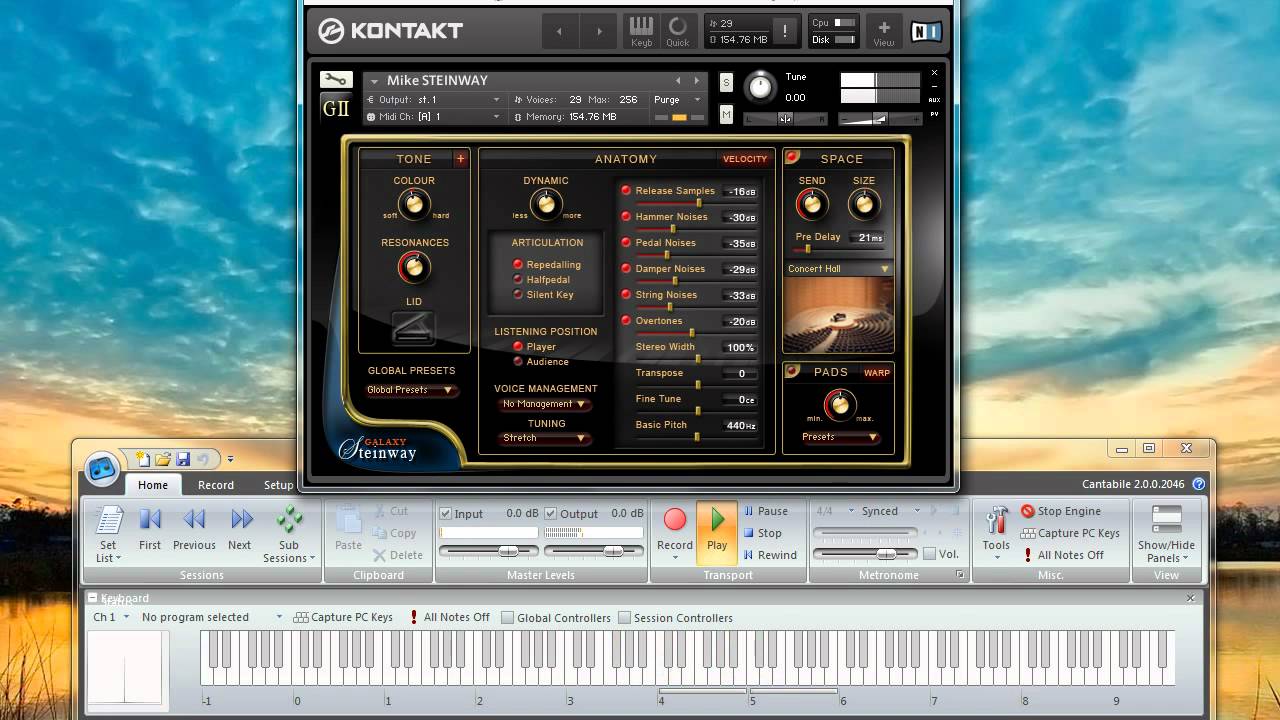Uncheck the Output checkbox
The width and height of the screenshot is (1280, 720).
coord(551,514)
